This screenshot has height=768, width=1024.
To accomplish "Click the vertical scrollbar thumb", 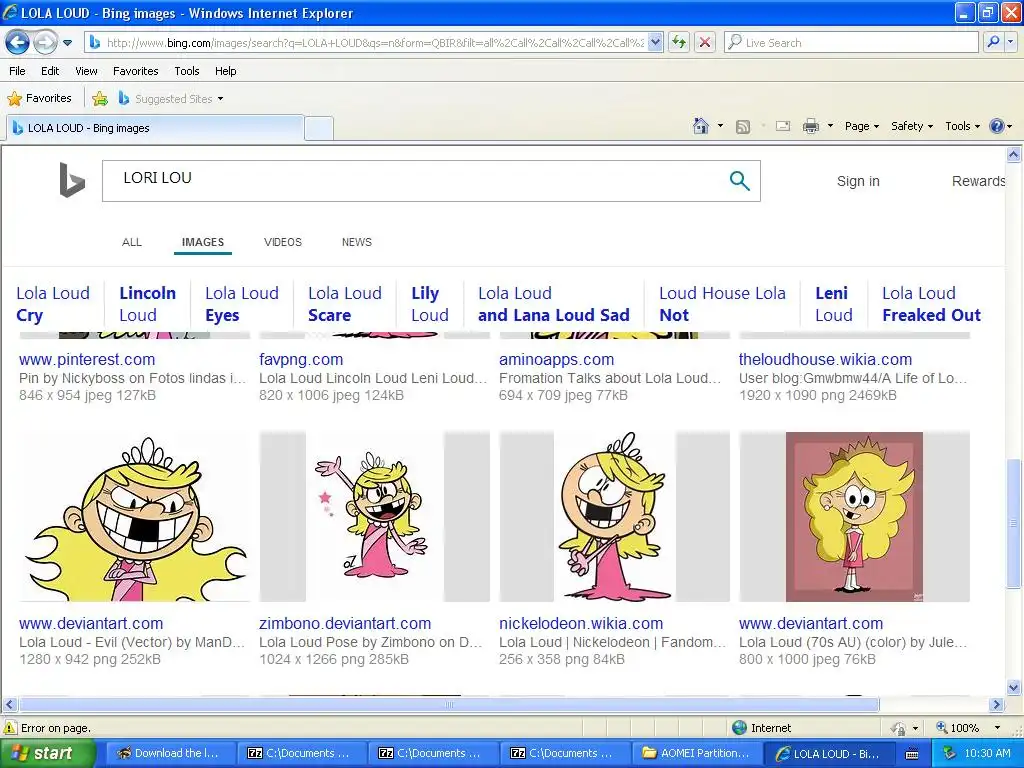I will click(1014, 524).
